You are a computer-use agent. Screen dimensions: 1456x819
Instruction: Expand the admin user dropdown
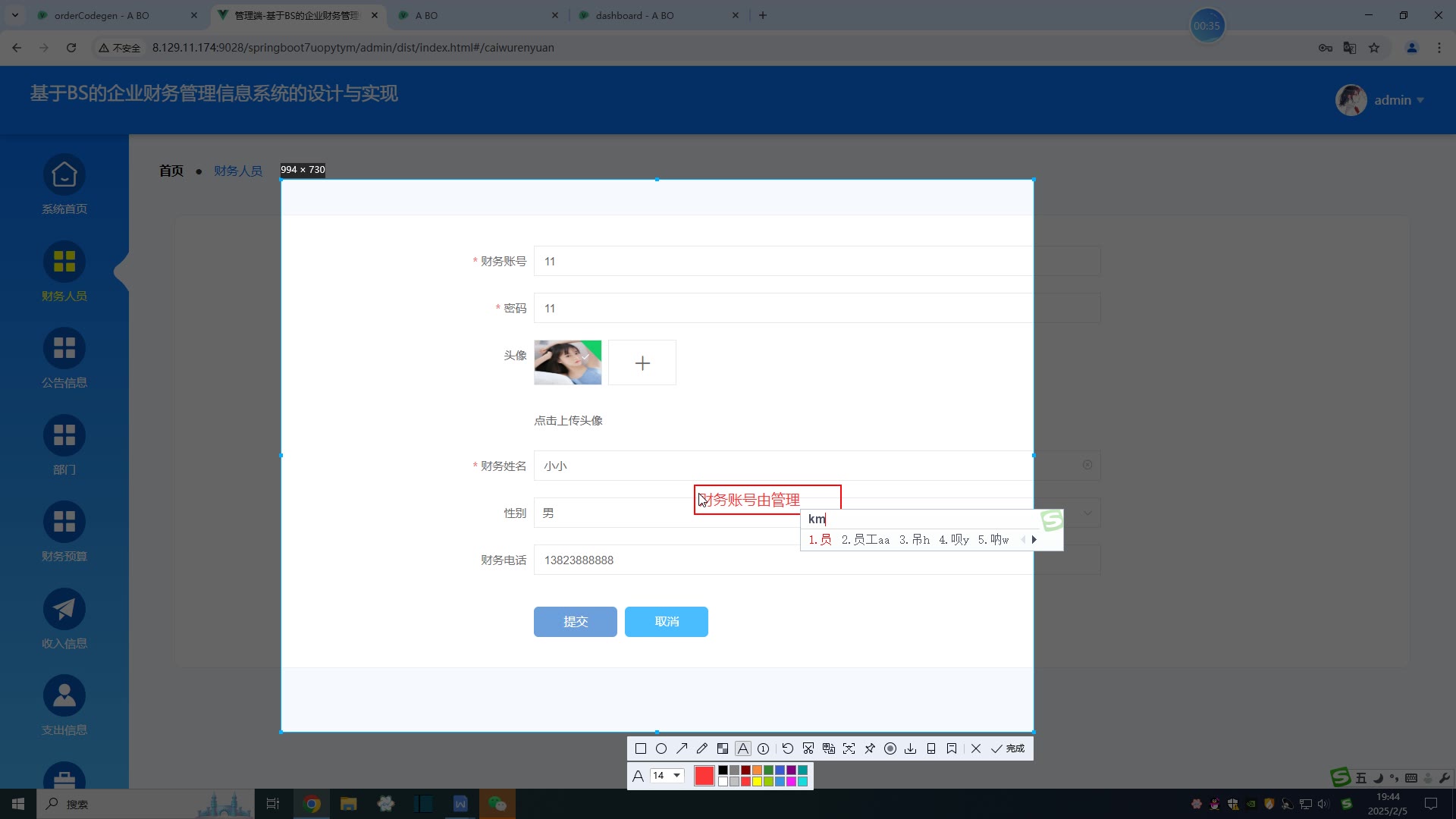1398,100
